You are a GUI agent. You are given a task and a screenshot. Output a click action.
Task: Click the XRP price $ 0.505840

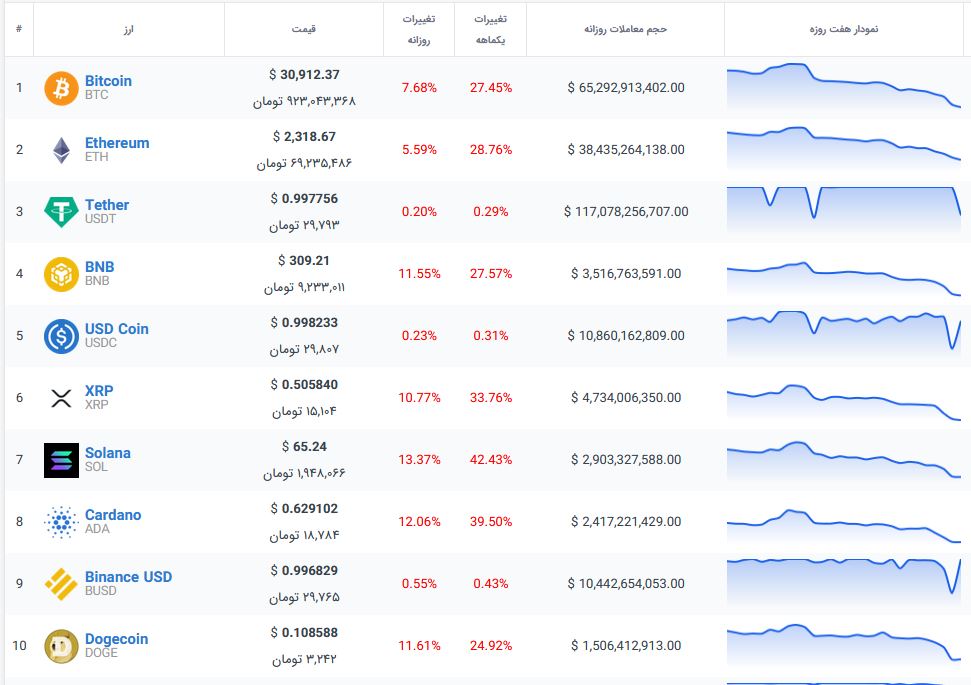tap(304, 385)
